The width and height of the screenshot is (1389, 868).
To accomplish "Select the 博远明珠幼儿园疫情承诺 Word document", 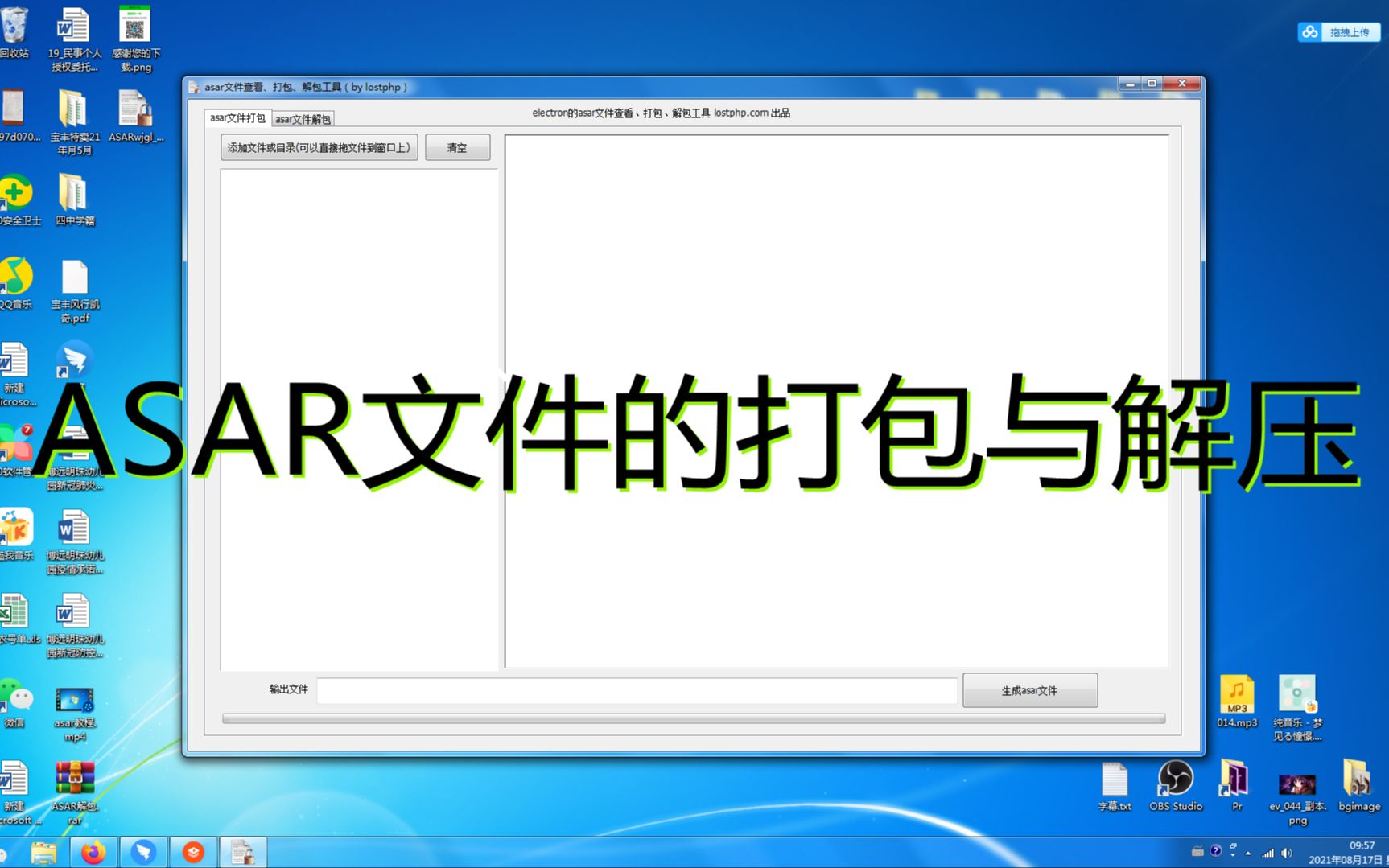I will point(74,543).
